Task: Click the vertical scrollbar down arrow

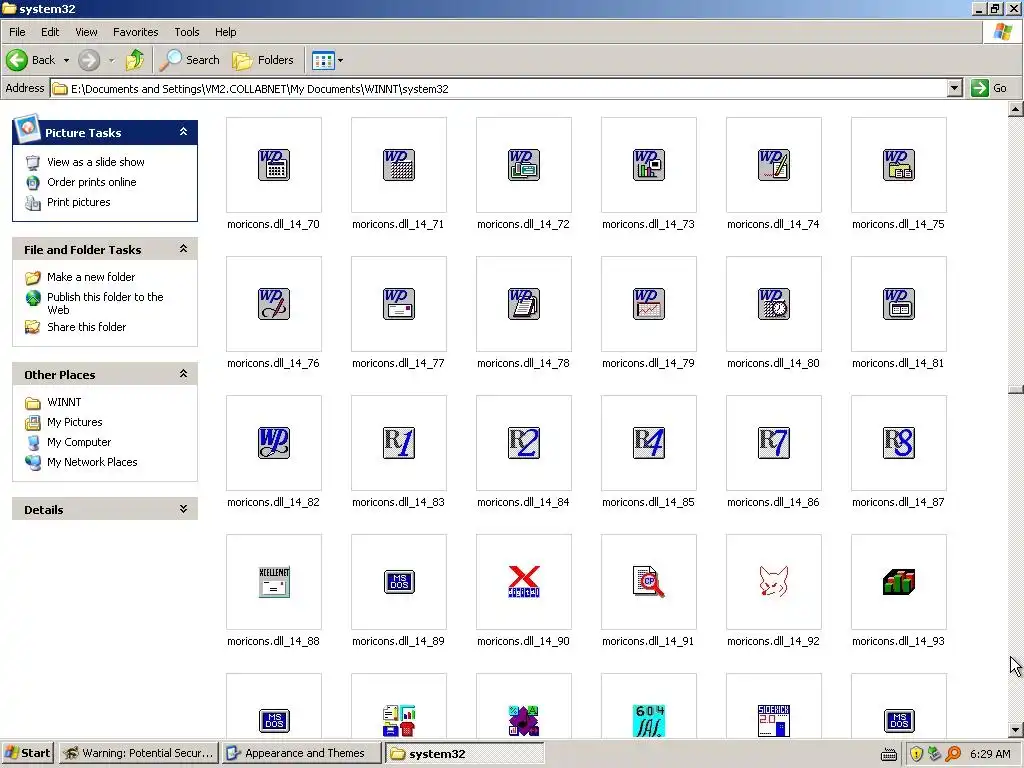Action: coord(1016,730)
